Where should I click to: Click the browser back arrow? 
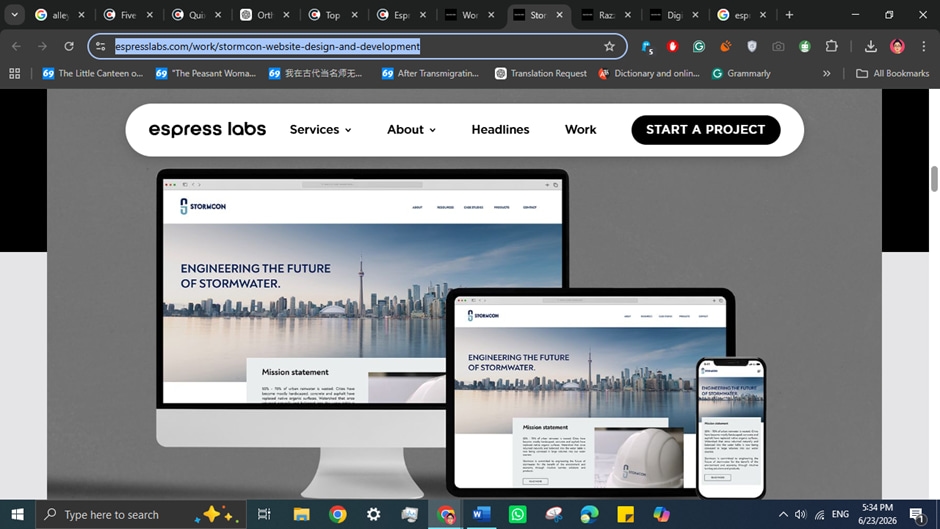point(16,46)
